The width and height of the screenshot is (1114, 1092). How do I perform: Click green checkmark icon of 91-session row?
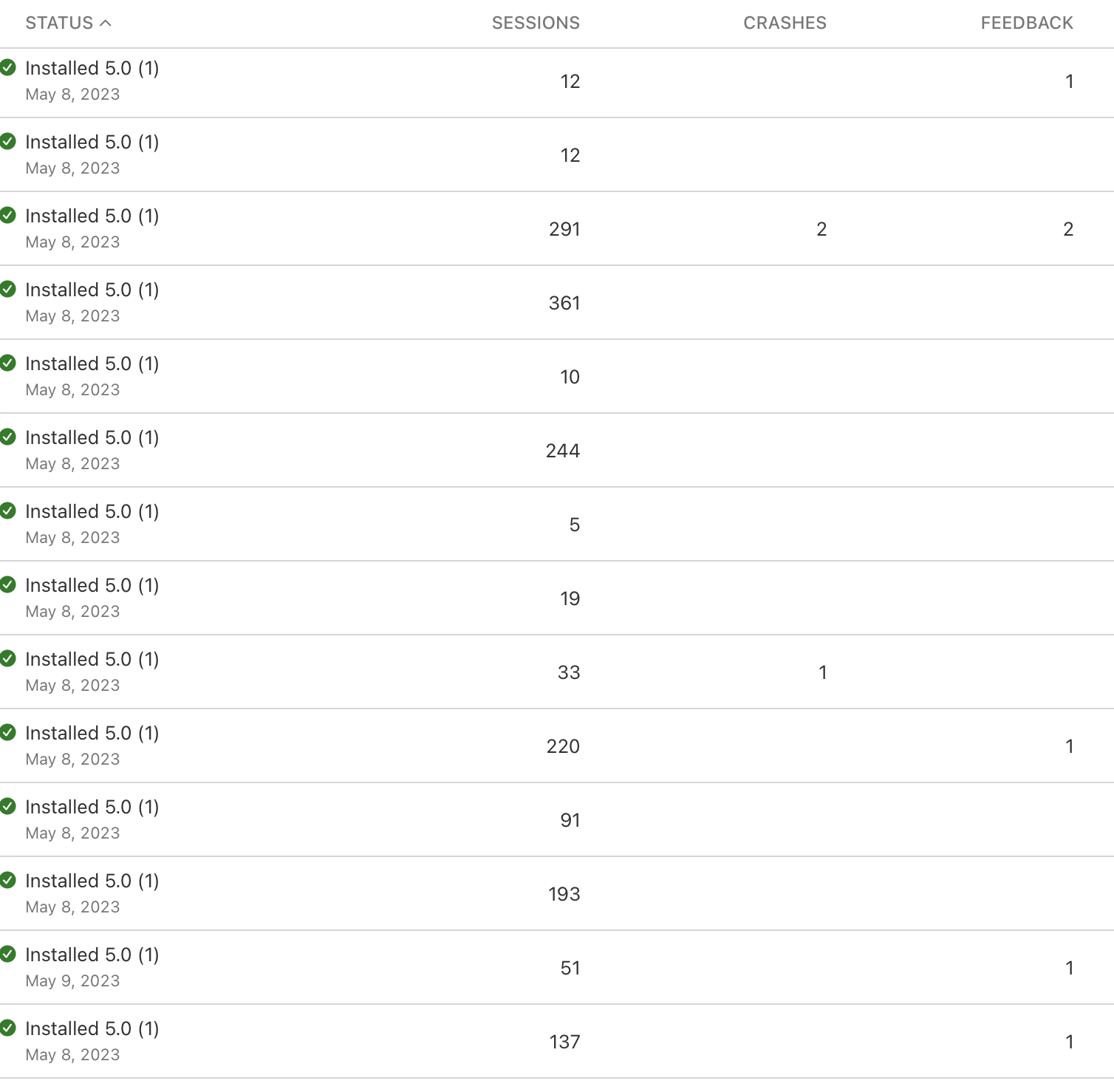(8, 806)
